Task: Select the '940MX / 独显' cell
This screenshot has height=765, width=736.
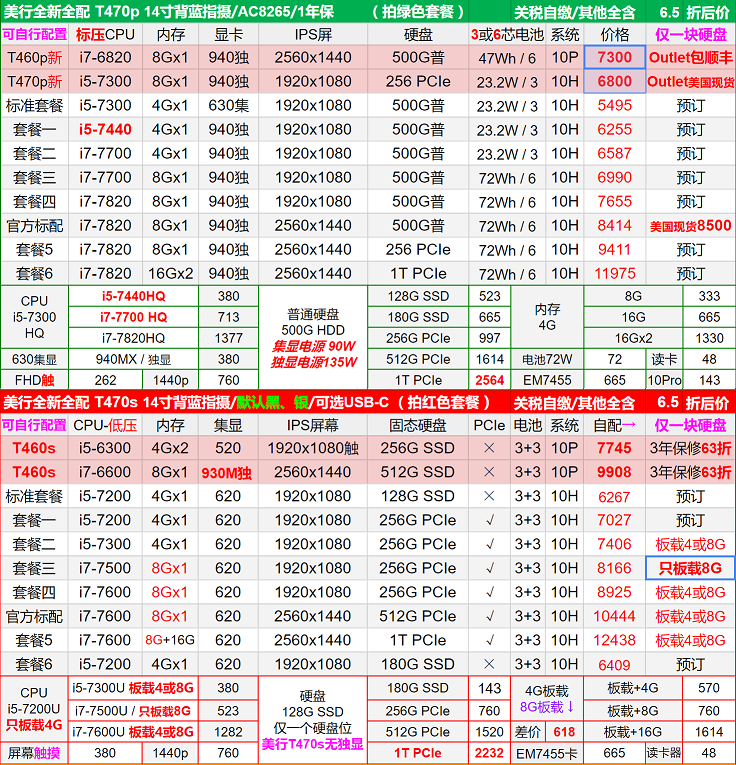Action: point(134,360)
